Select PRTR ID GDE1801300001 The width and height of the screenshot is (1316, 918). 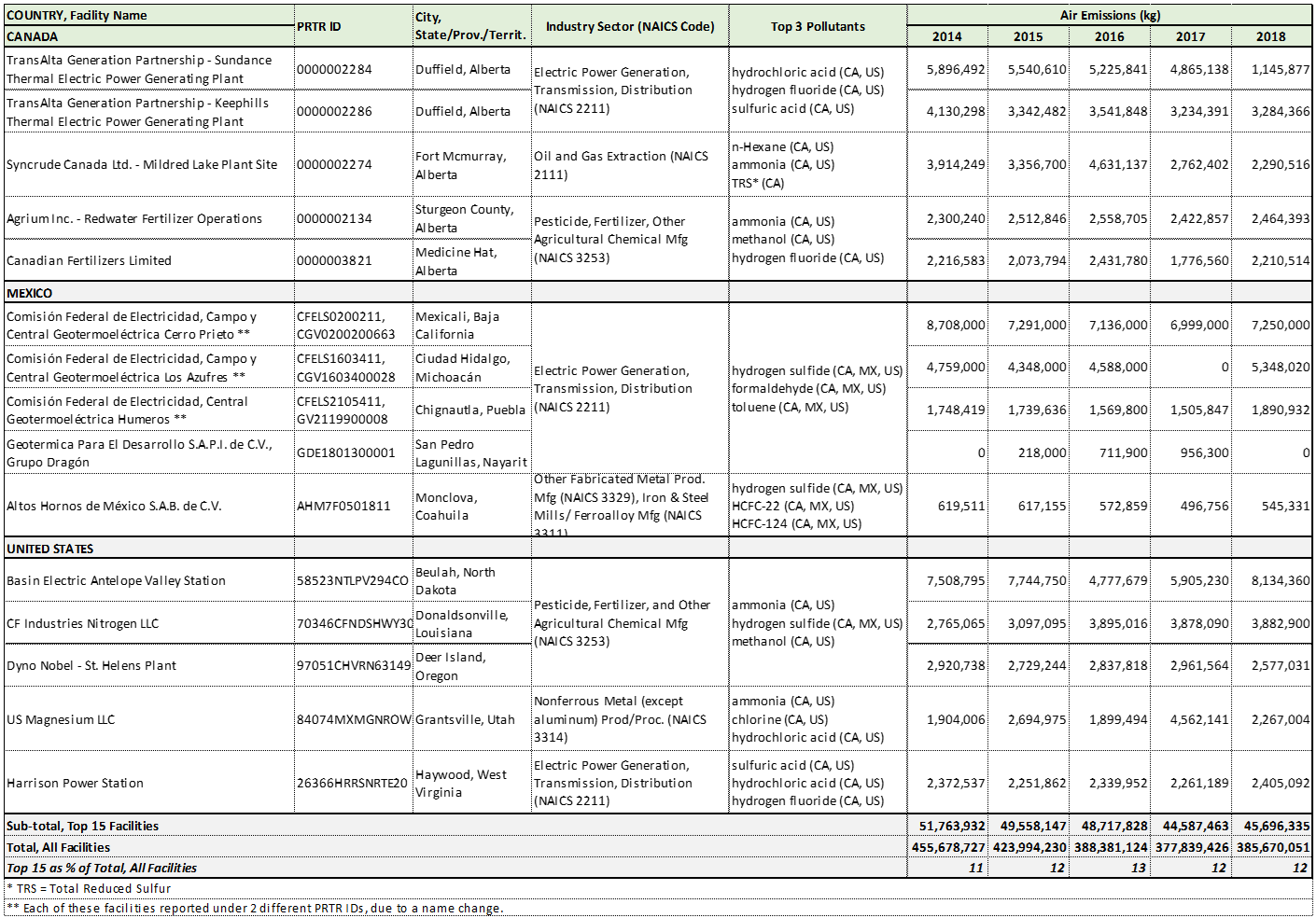(x=346, y=452)
